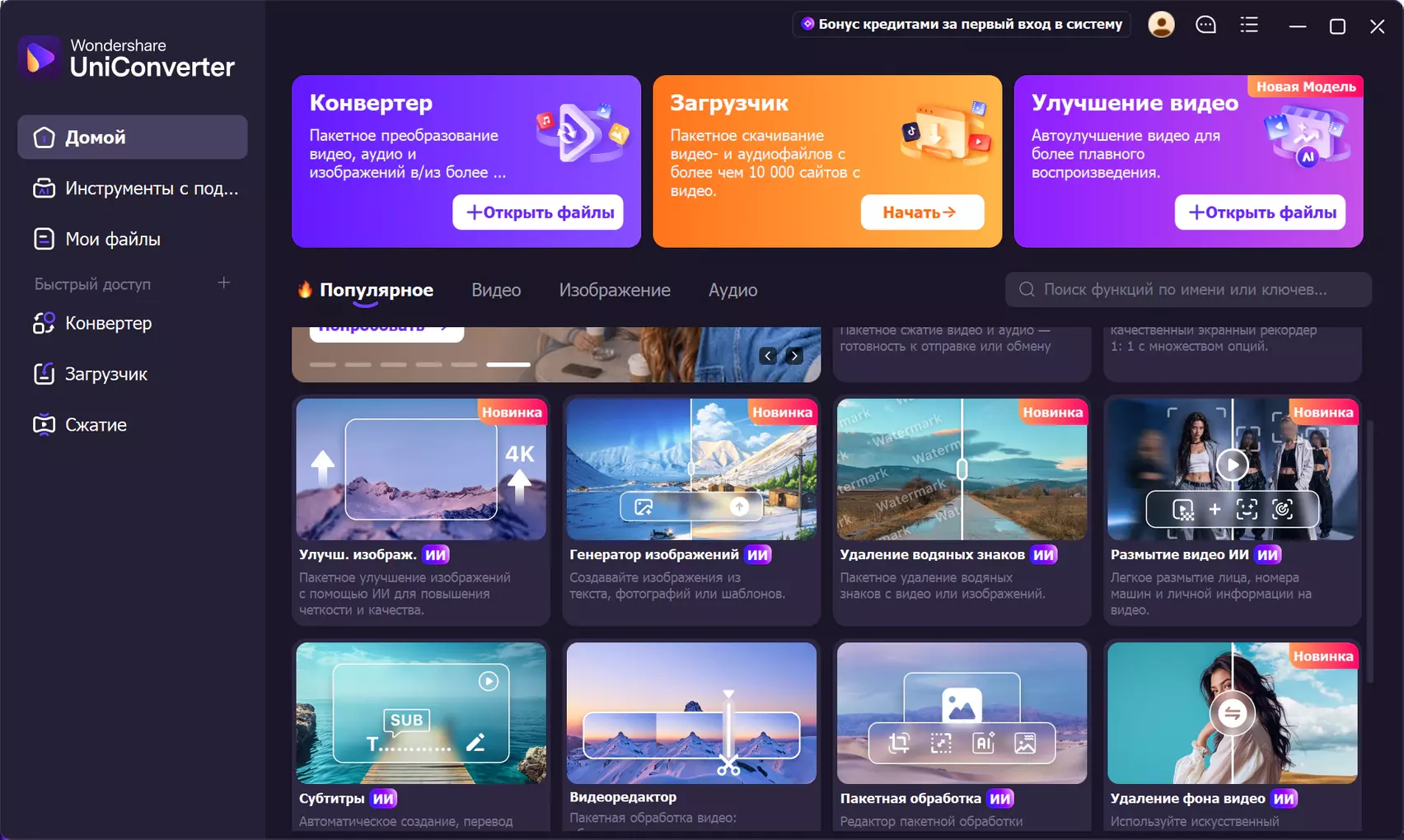Viewport: 1404px width, 840px height.
Task: Click Начать button in Загрузчик card
Action: coord(922,212)
